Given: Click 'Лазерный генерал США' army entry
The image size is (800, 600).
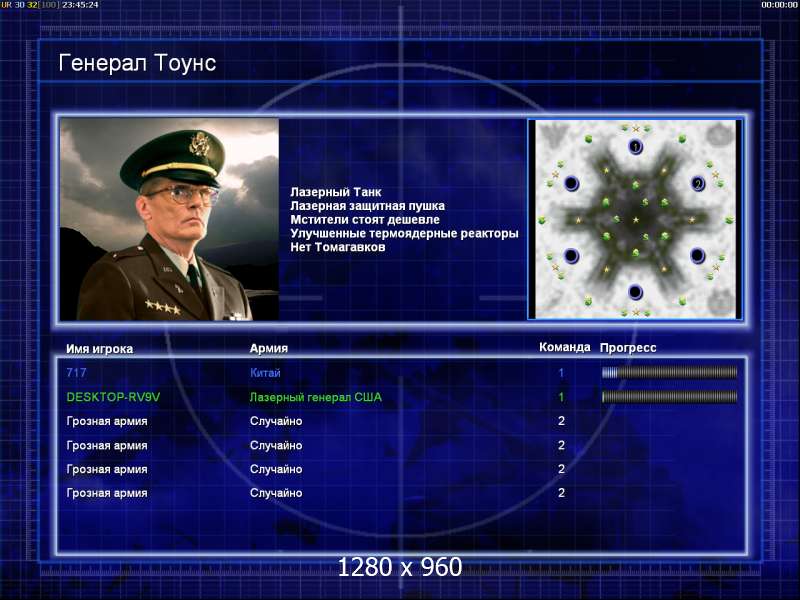Looking at the screenshot, I should [x=316, y=397].
